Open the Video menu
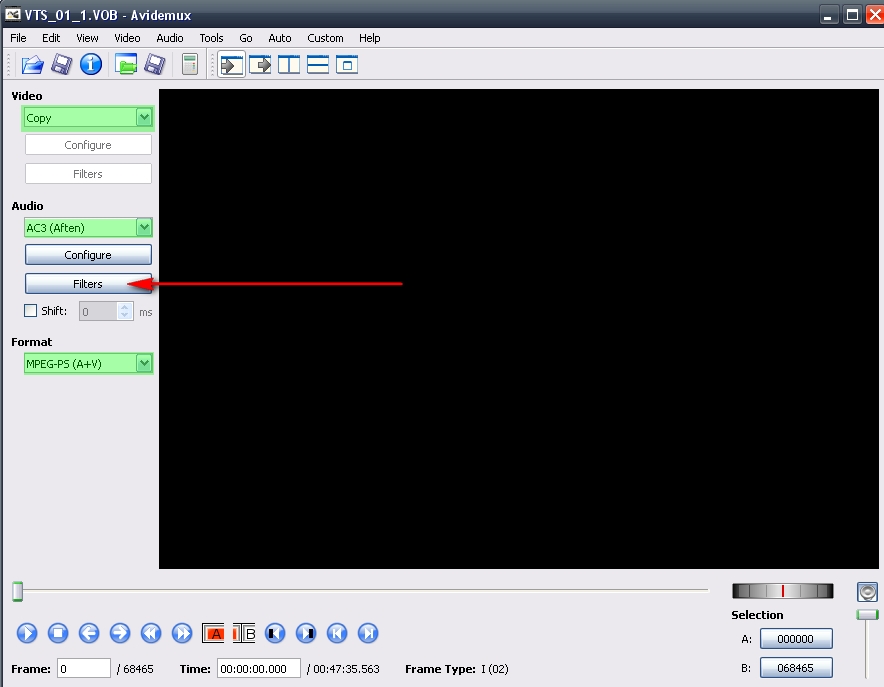The height and width of the screenshot is (687, 884). (127, 38)
